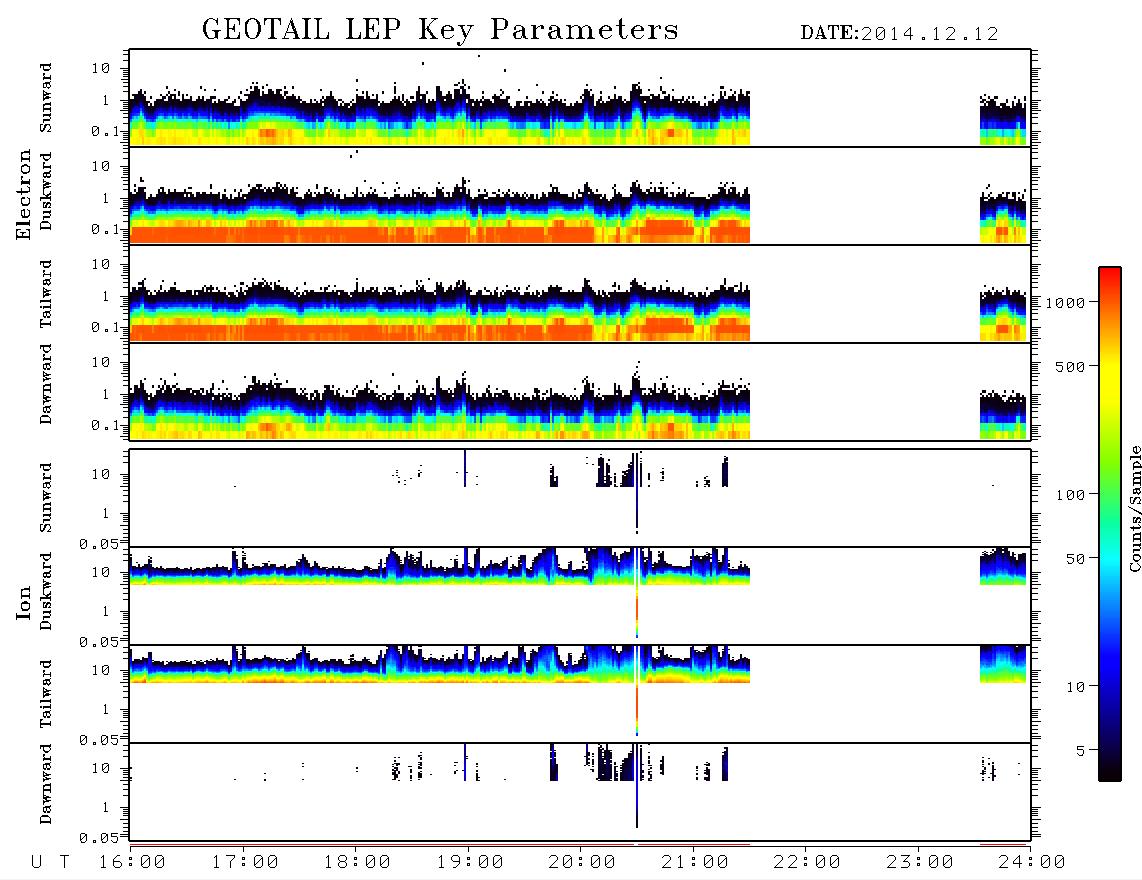Click the 18:00 time tick label
Screen dimensions: 1142x880
point(357,863)
